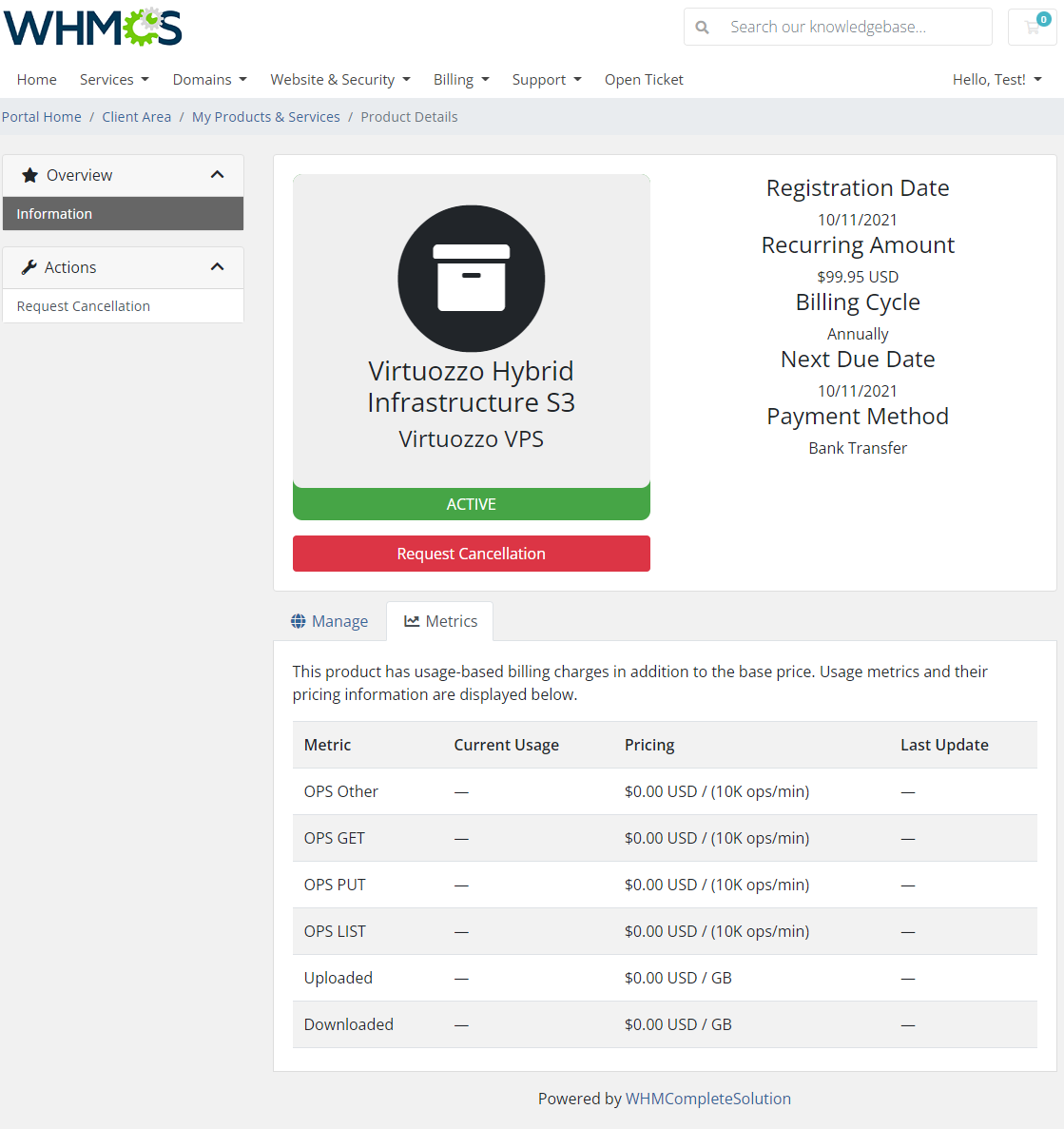The width and height of the screenshot is (1064, 1129).
Task: Click the archive box product icon
Action: click(472, 279)
